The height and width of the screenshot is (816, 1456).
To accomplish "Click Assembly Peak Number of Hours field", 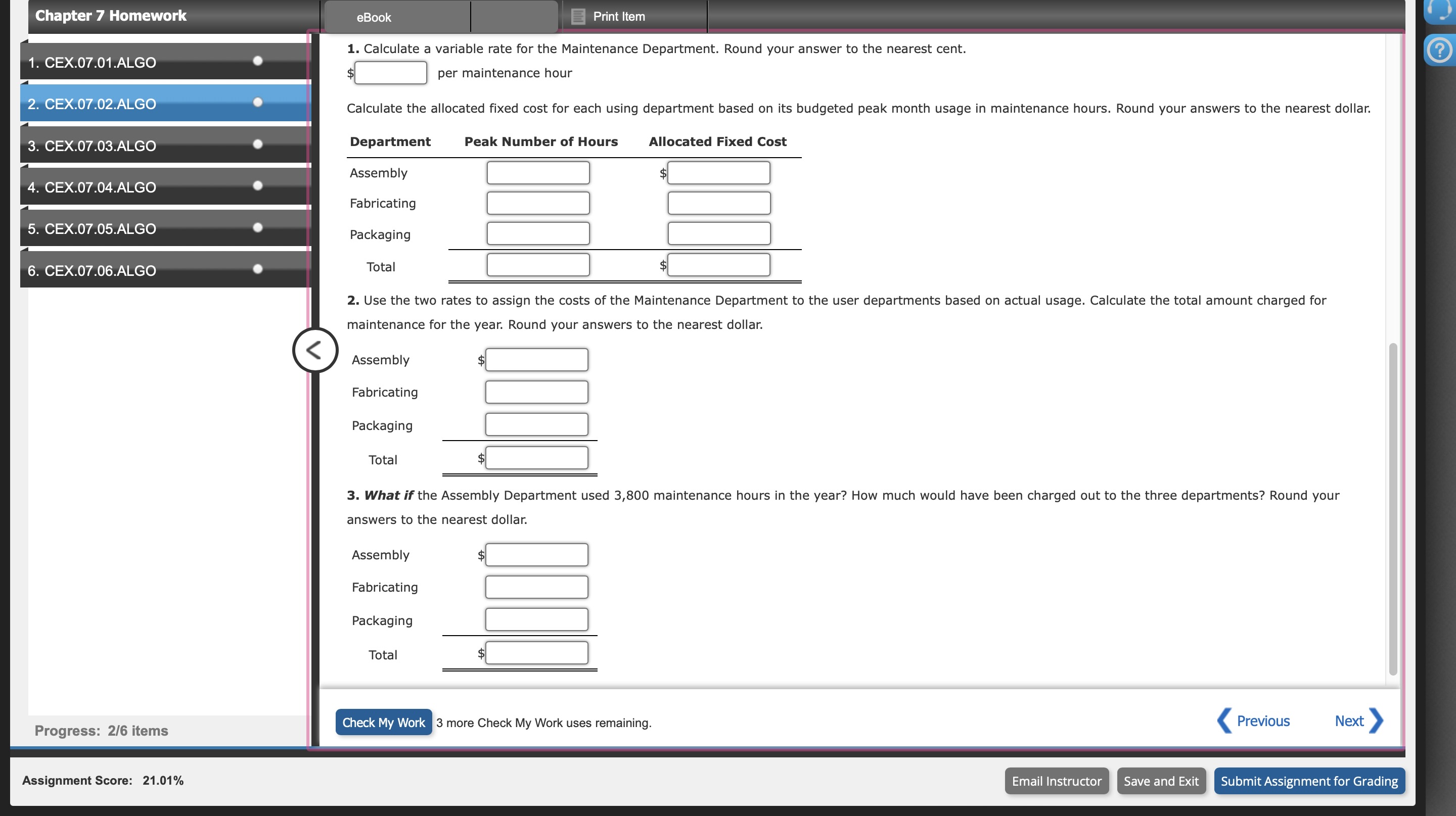I will [537, 173].
